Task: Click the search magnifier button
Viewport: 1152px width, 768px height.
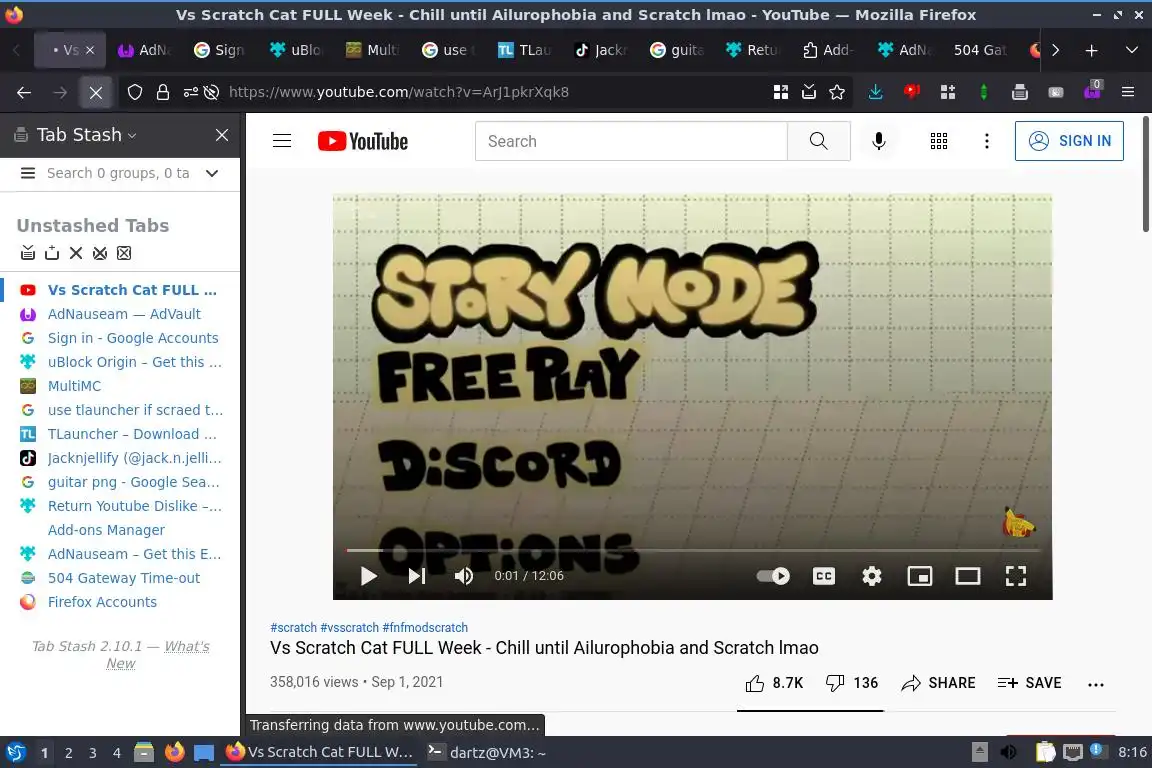Action: tap(818, 140)
